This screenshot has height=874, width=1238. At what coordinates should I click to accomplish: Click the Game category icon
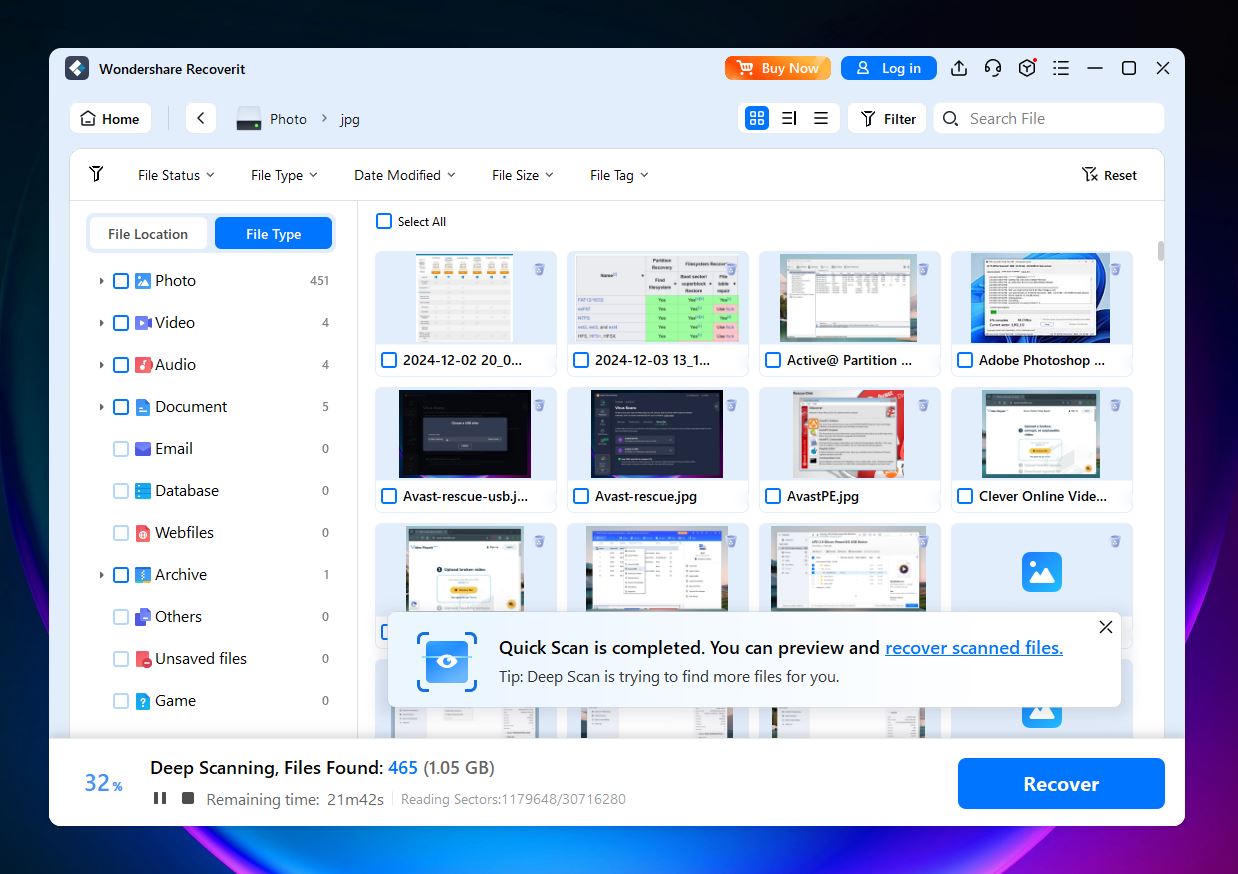(143, 701)
